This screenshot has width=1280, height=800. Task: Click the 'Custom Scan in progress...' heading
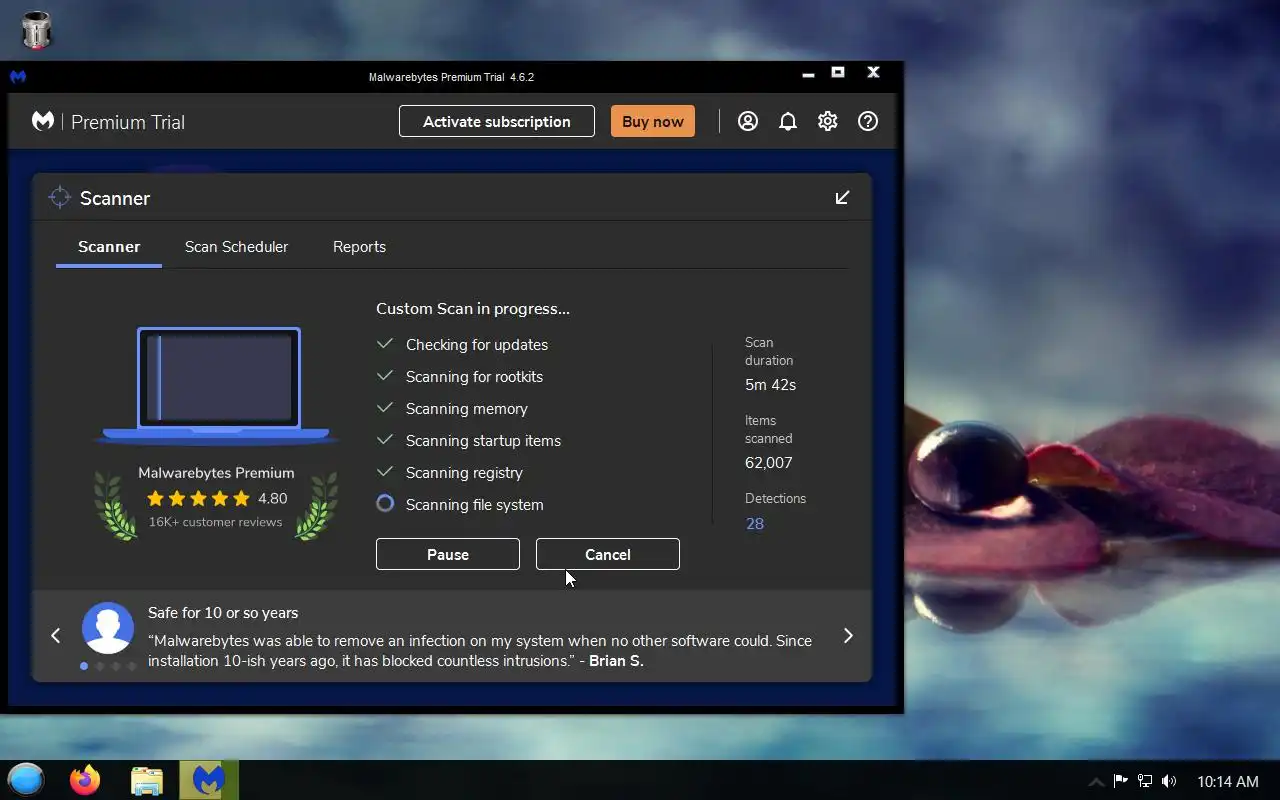click(x=473, y=309)
